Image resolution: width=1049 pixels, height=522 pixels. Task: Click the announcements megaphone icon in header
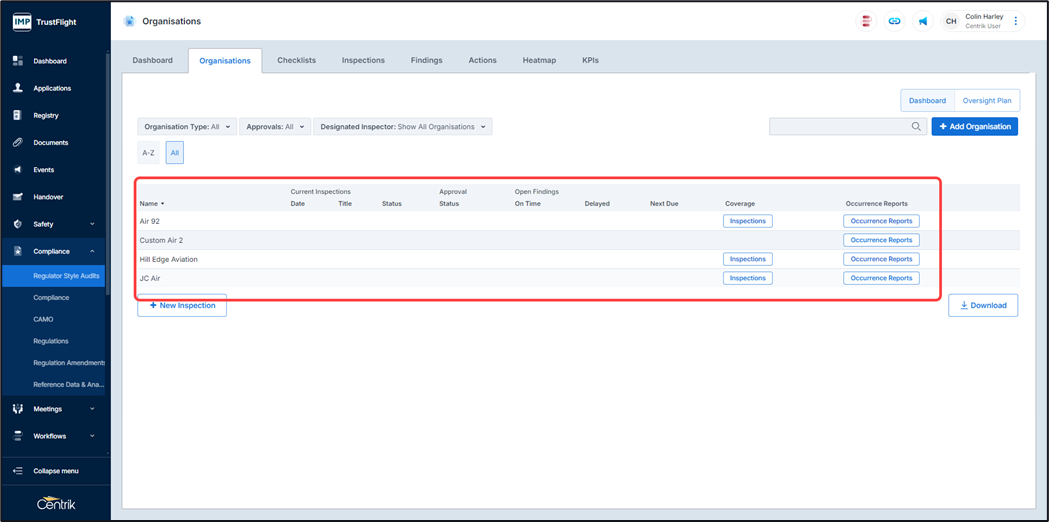pos(922,21)
